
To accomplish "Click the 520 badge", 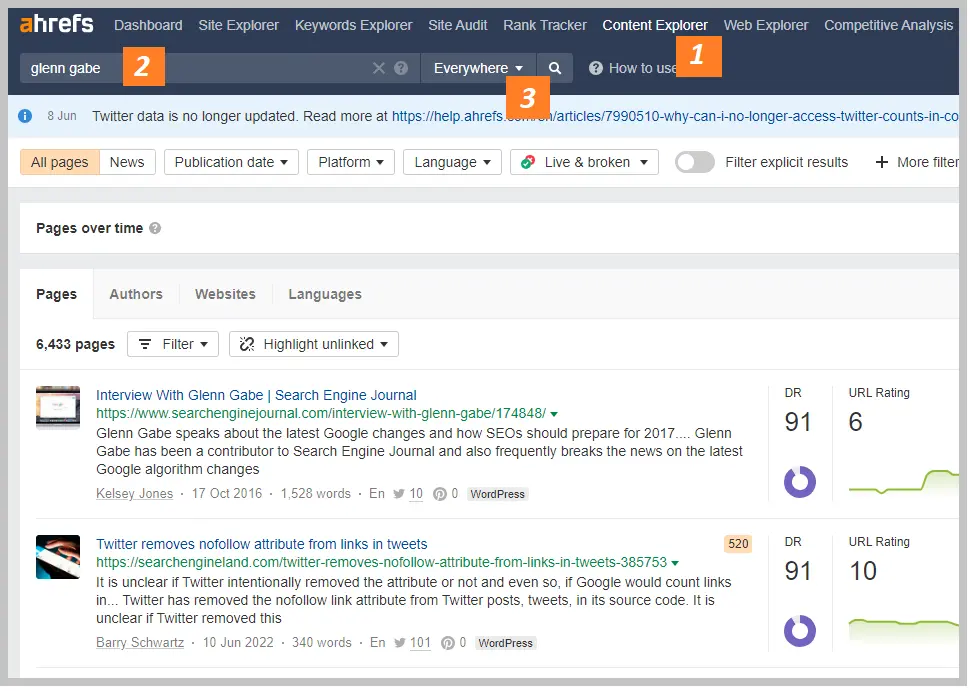I will click(738, 544).
